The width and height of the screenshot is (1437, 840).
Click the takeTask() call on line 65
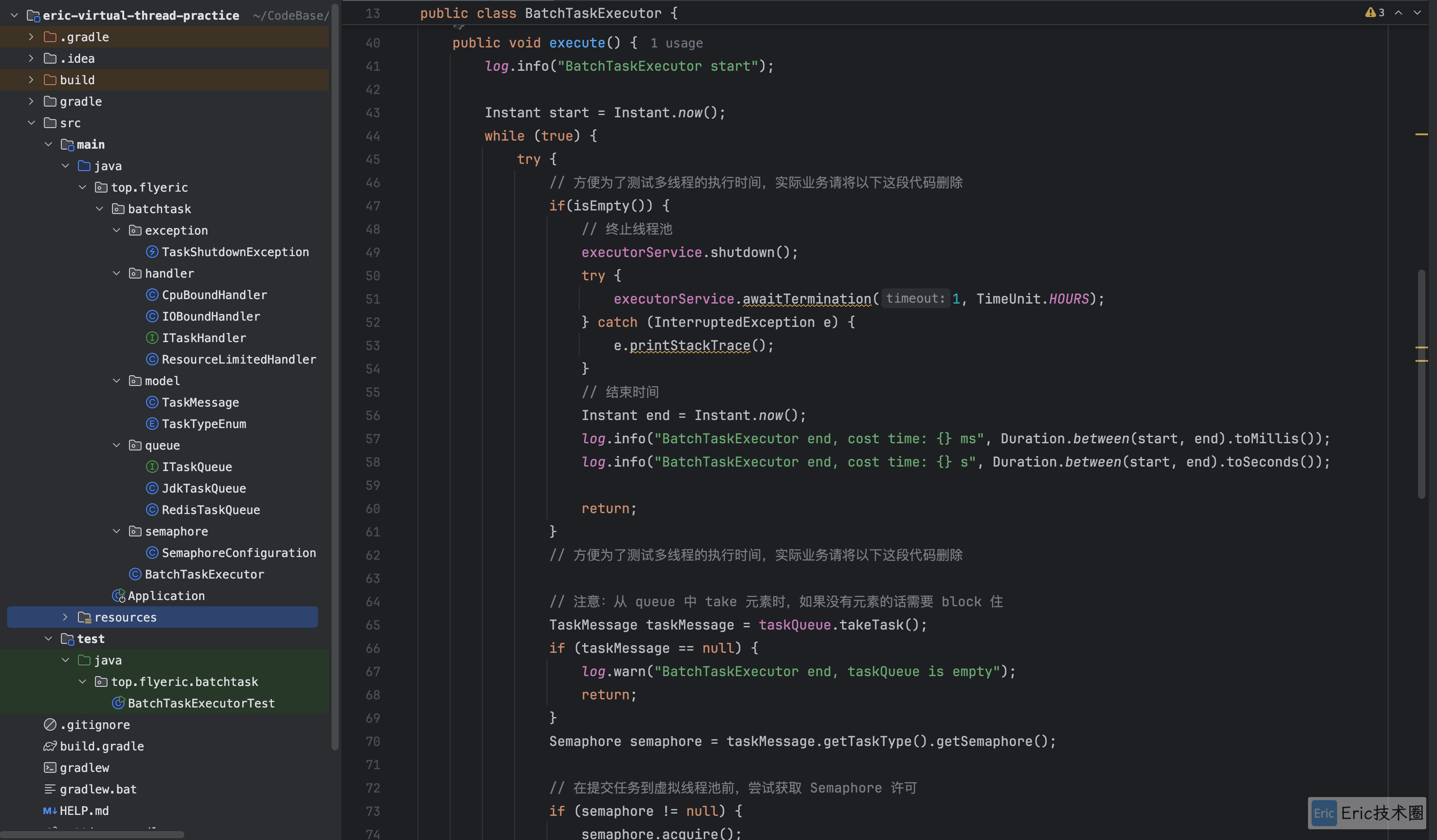pyautogui.click(x=879, y=625)
